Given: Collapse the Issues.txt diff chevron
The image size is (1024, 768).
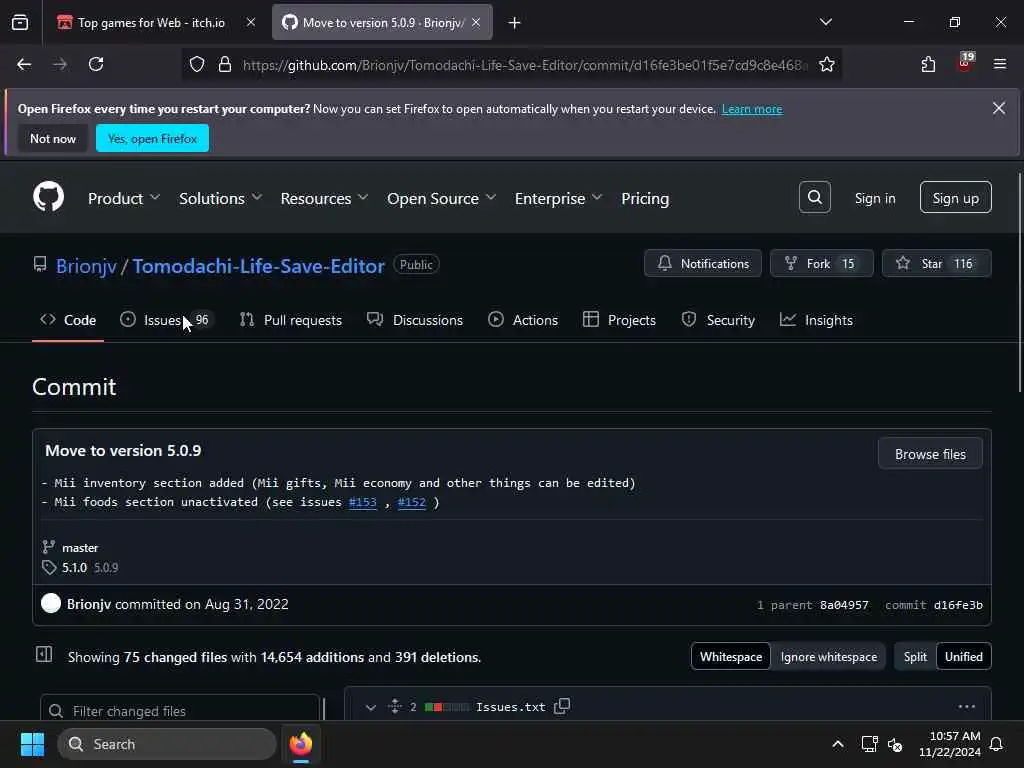Looking at the screenshot, I should point(370,707).
